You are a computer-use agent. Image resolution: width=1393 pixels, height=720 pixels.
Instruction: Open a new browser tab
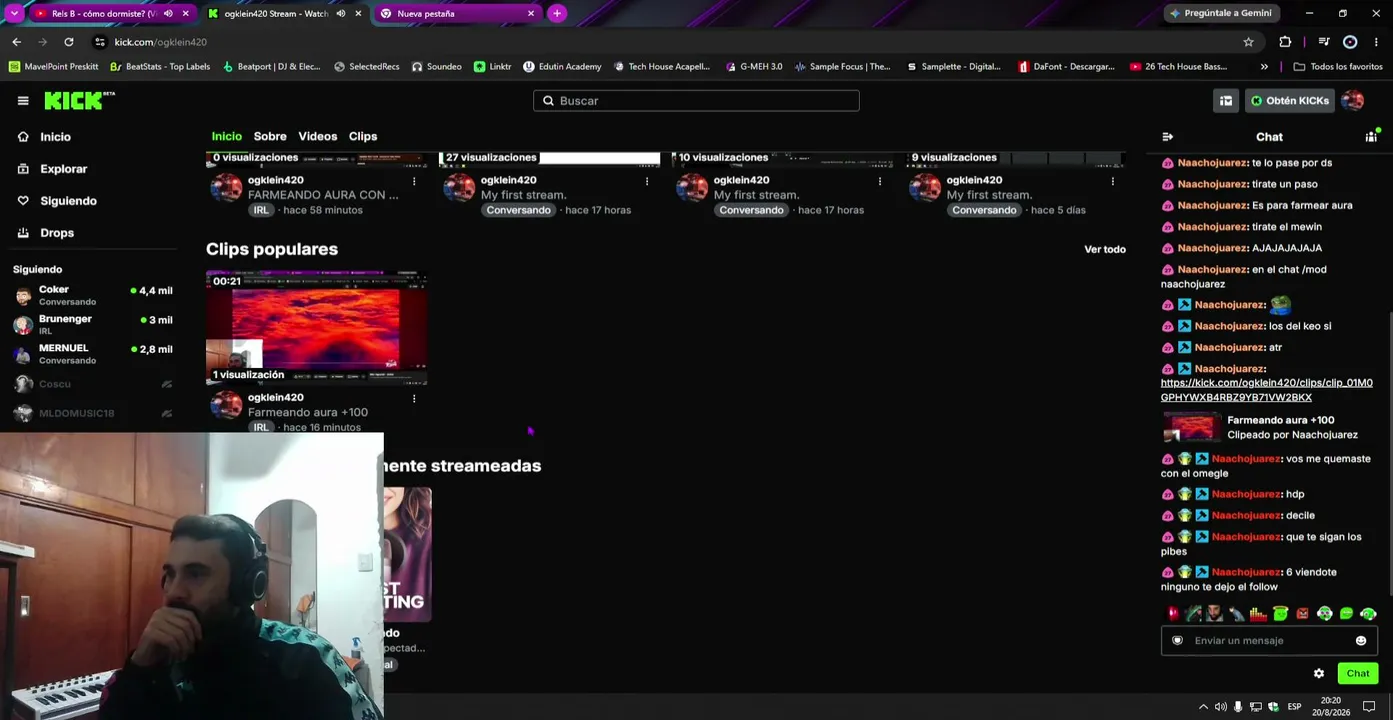[557, 14]
